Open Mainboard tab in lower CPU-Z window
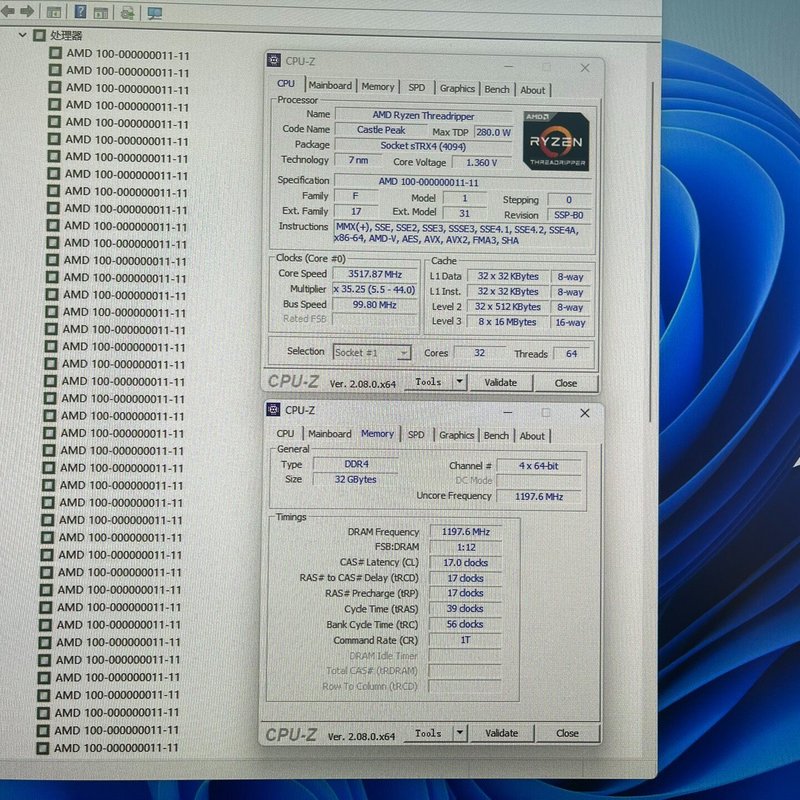 tap(330, 434)
